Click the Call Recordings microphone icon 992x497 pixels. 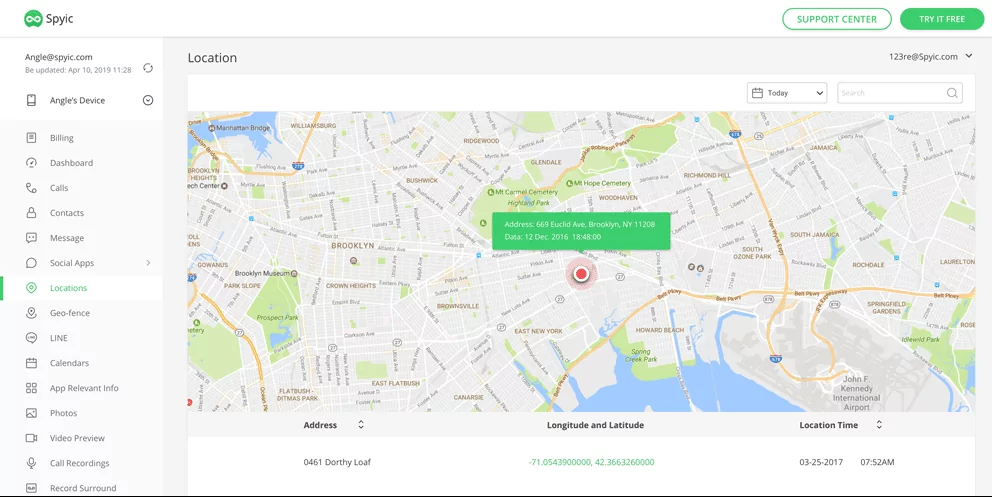pyautogui.click(x=31, y=463)
